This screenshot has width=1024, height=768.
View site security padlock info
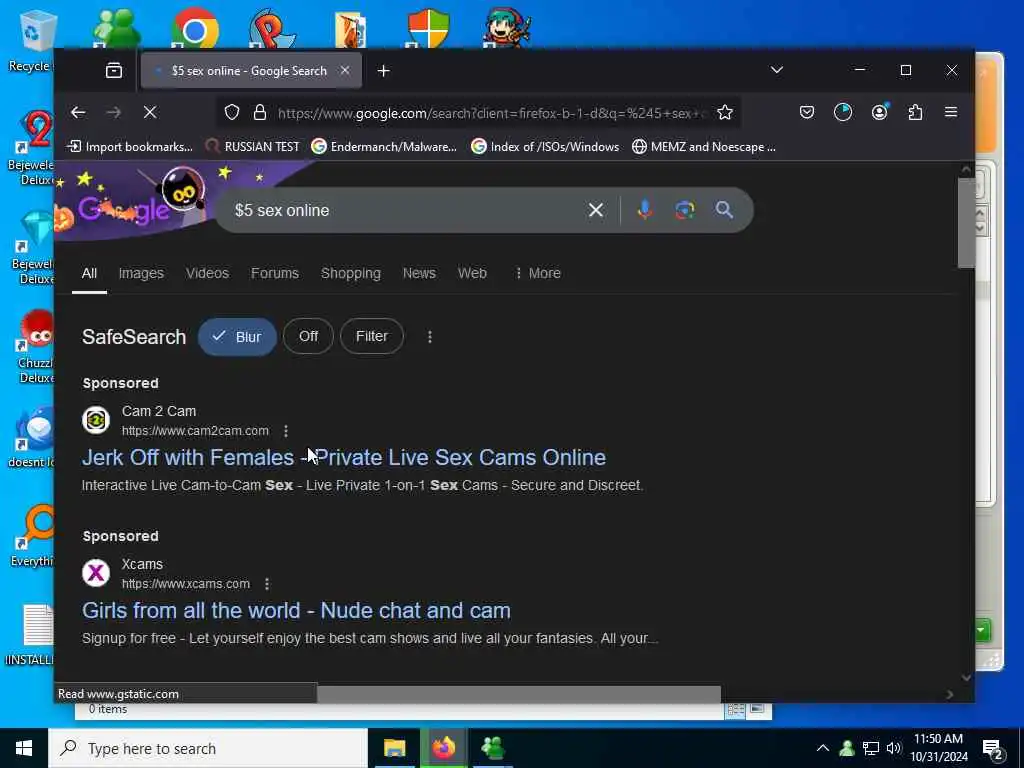(260, 112)
